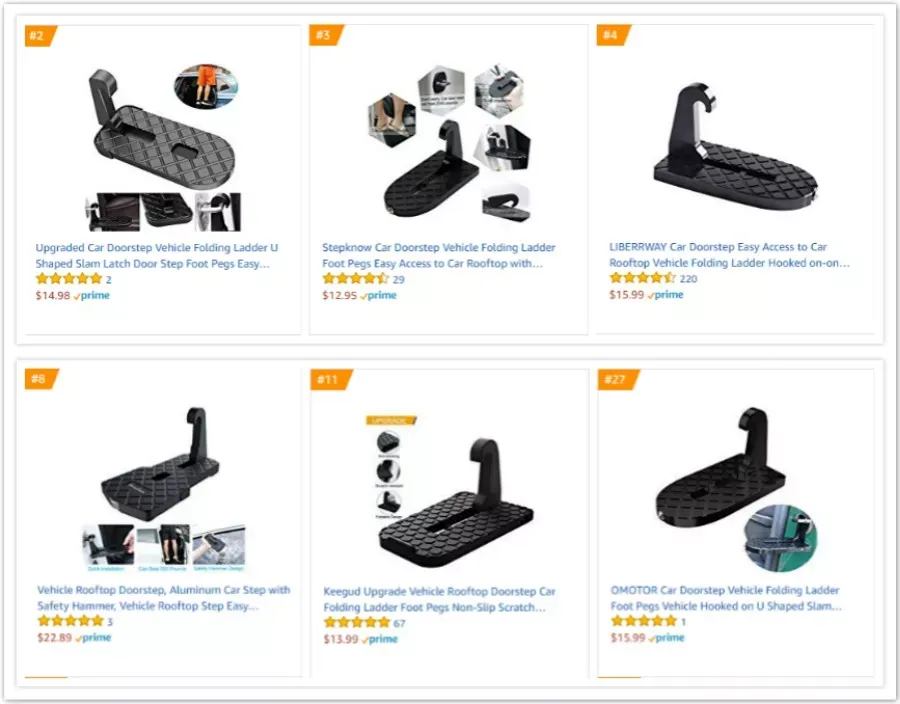Open the LIBERRWAY Car Doorstep title link

coord(730,255)
